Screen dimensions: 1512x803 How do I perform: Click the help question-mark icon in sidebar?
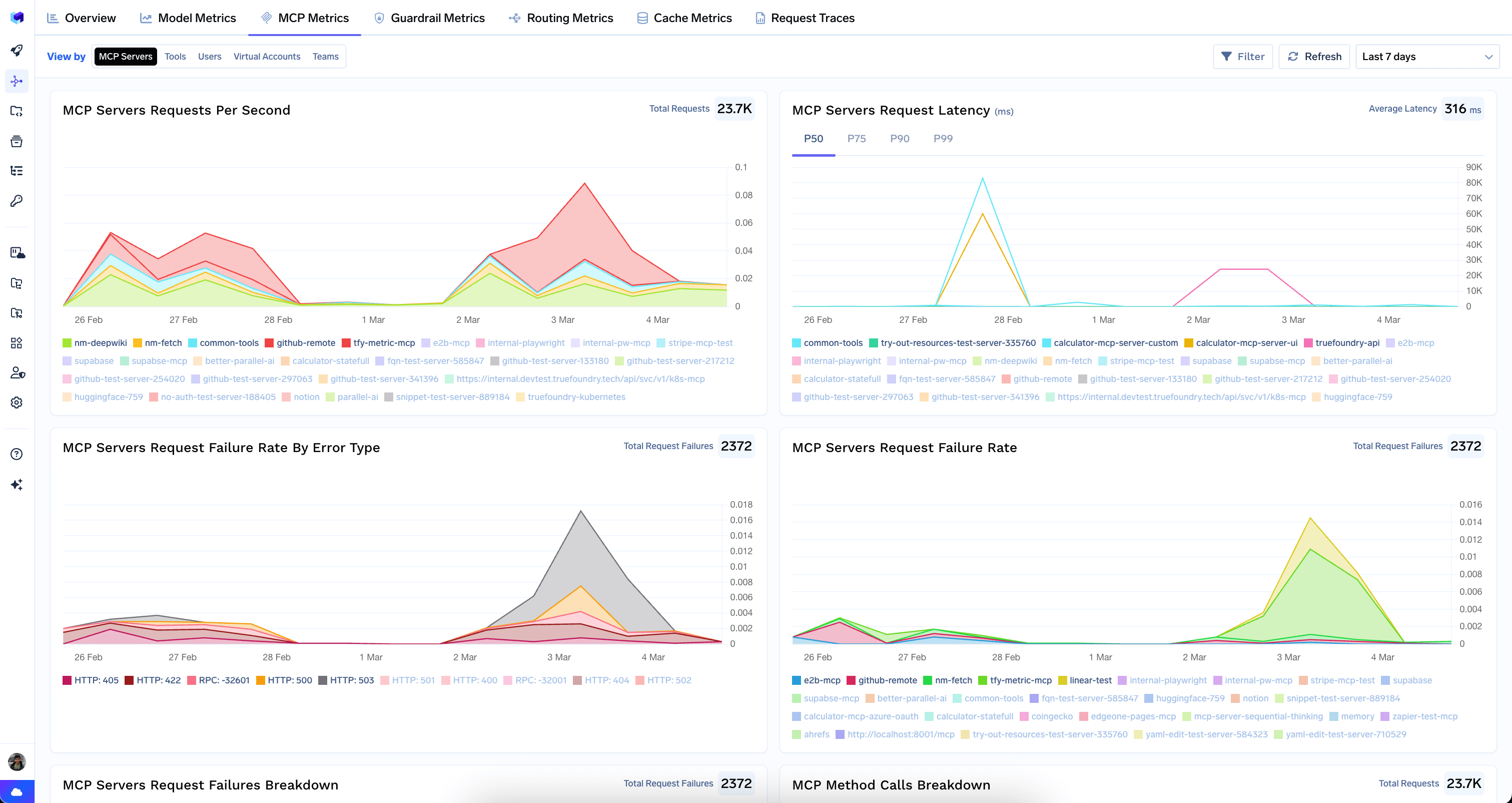pos(17,454)
